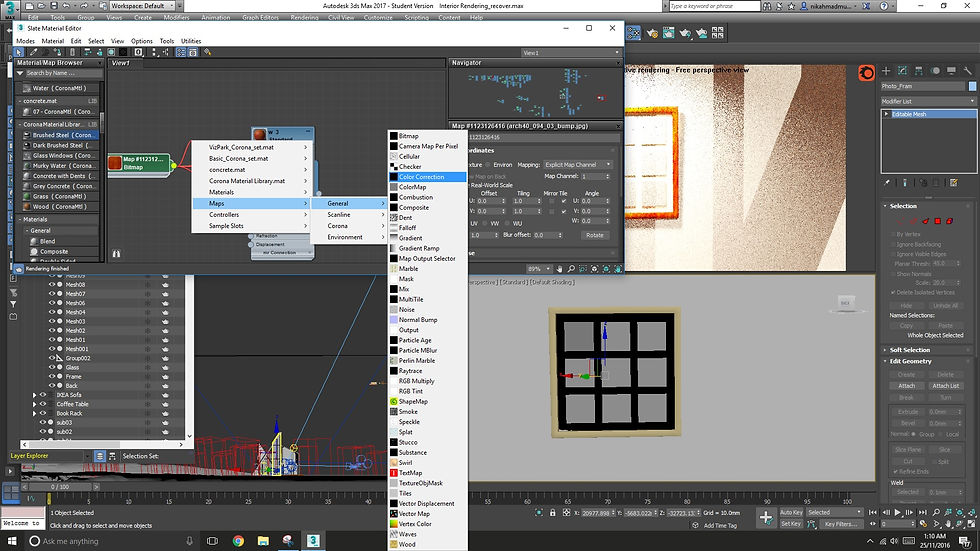
Task: Open the Modes menu in Slate Material Editor
Action: pos(26,41)
